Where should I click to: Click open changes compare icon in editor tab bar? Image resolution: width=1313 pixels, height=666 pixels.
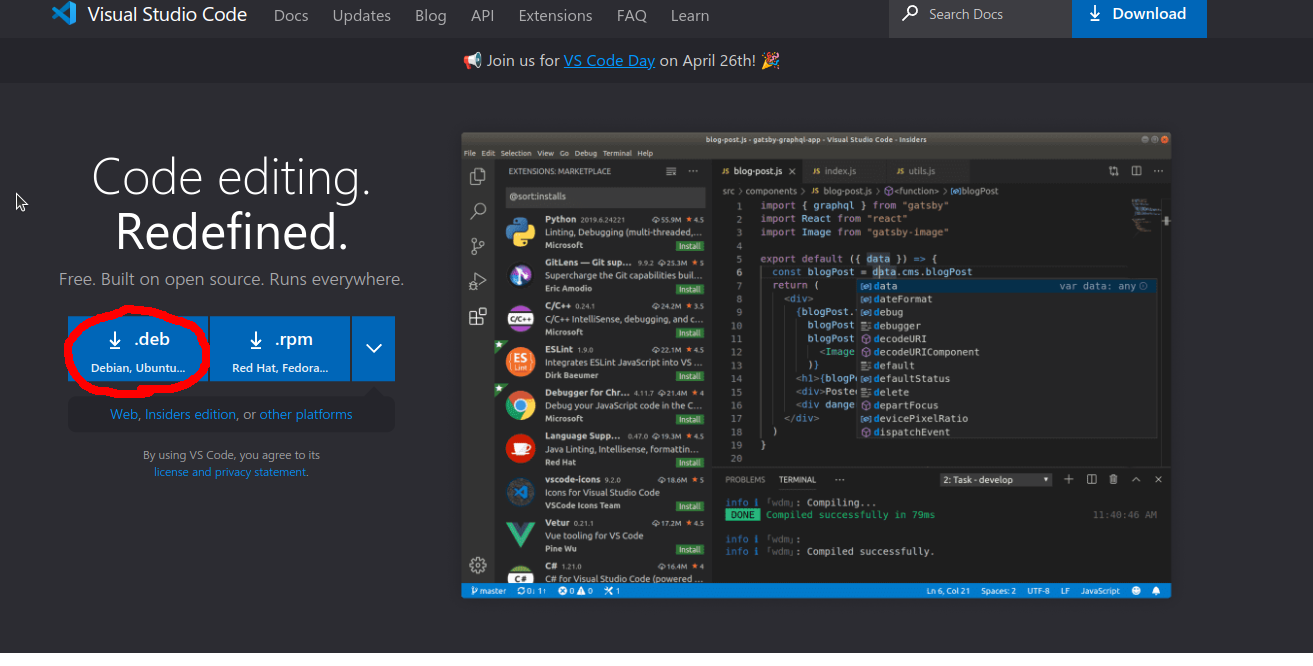click(x=1114, y=171)
